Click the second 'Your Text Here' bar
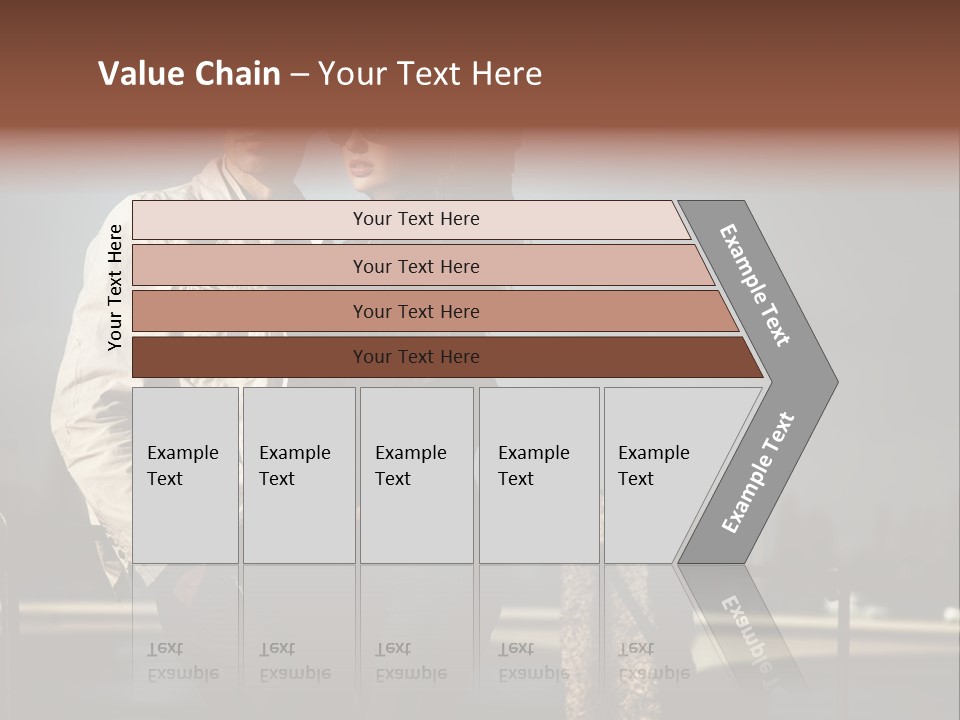 point(415,266)
